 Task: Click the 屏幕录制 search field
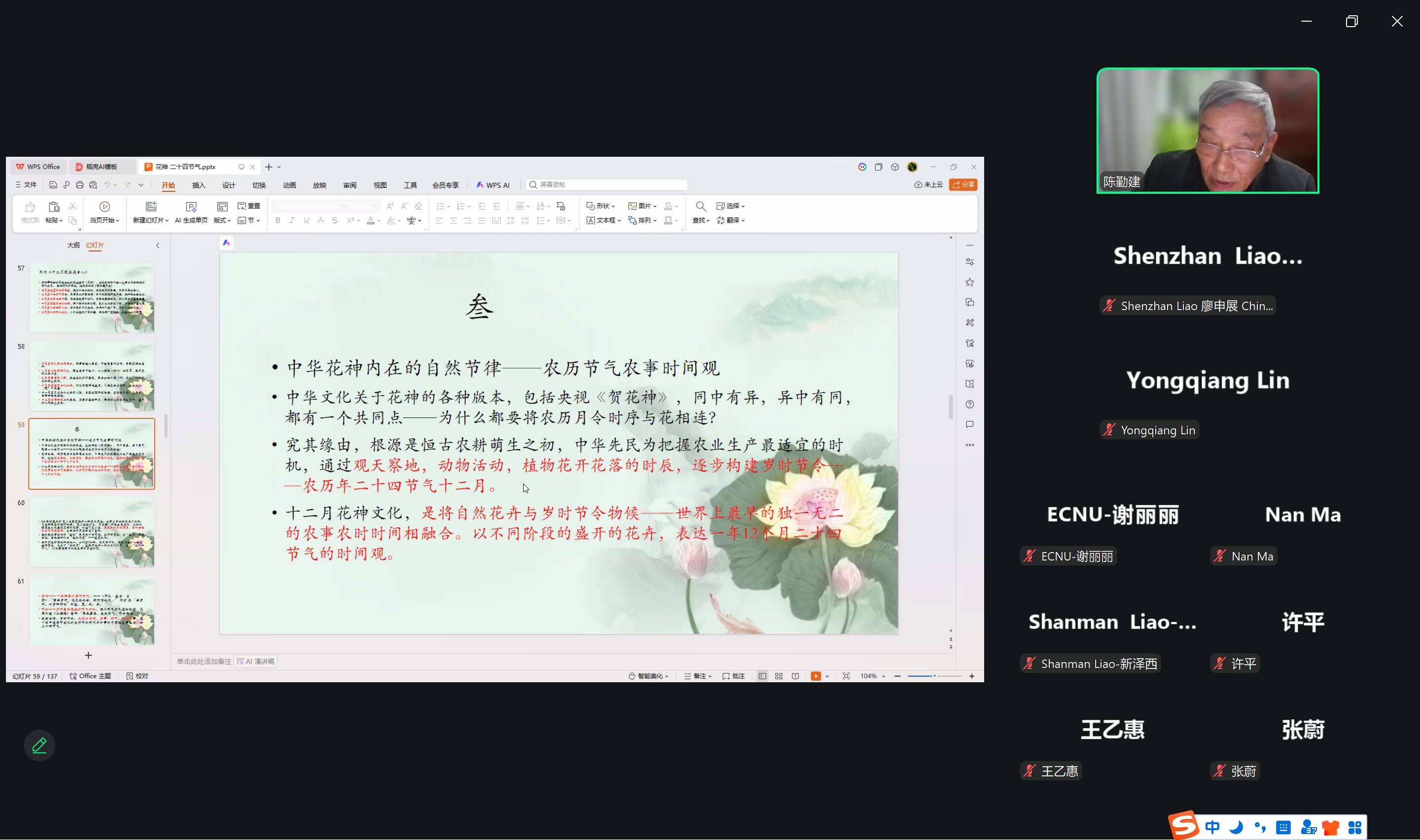point(606,184)
